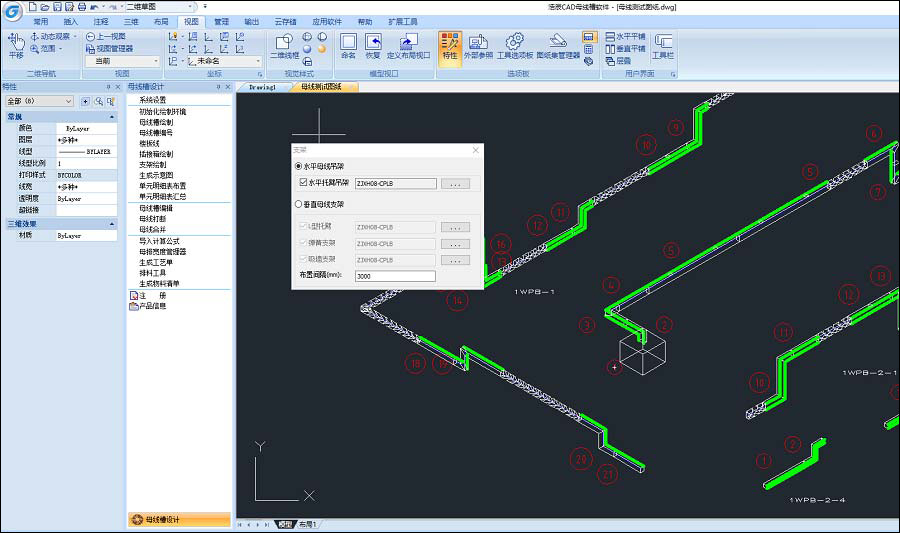Open the application logo menu
900x533 pixels.
click(13, 10)
